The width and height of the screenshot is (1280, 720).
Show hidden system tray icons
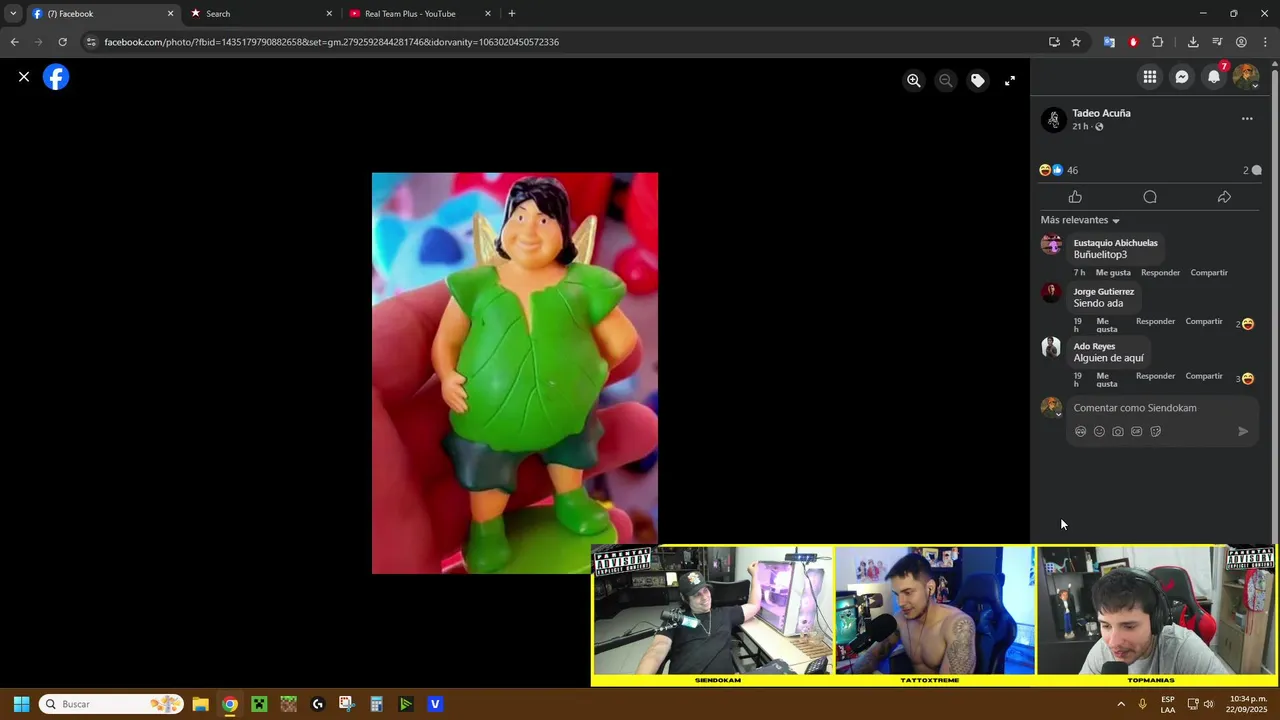pos(1121,704)
